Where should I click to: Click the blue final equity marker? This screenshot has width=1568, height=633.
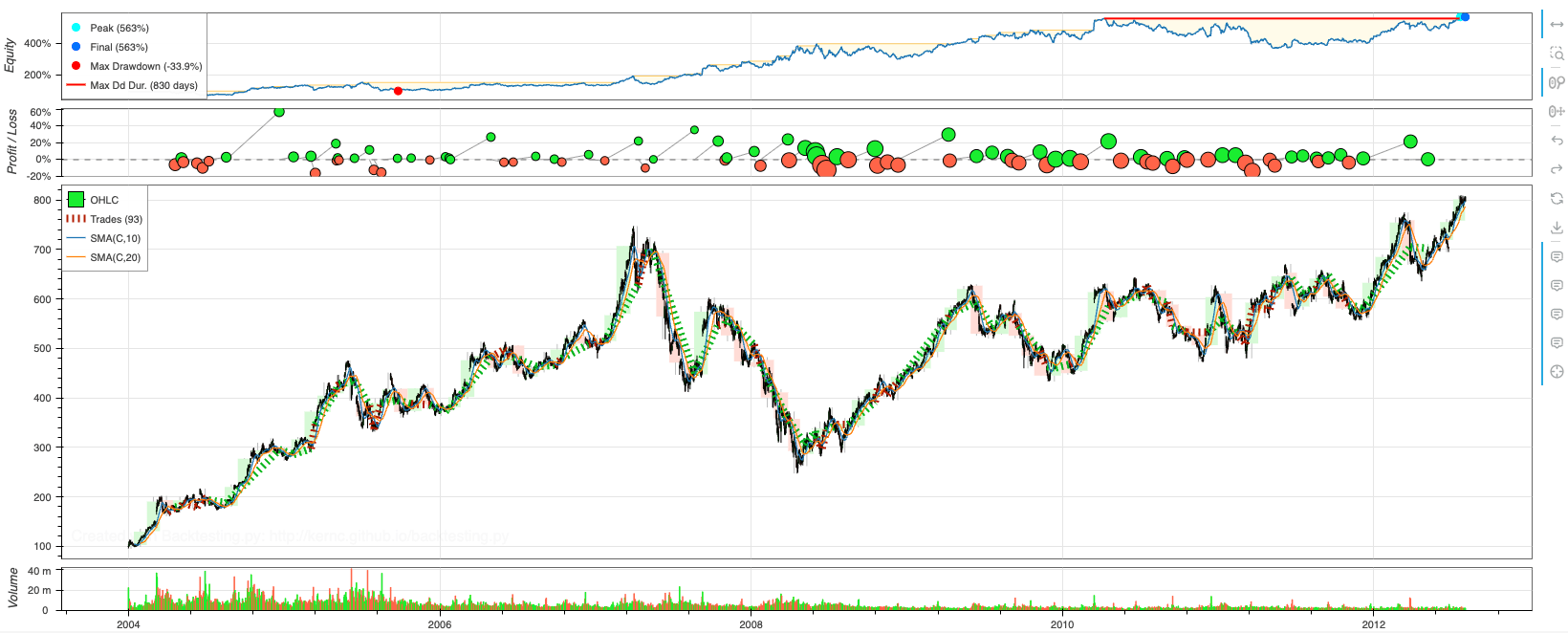click(1465, 16)
